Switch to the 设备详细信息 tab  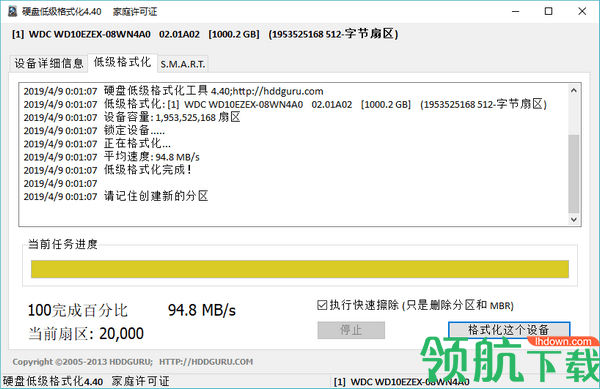point(49,63)
